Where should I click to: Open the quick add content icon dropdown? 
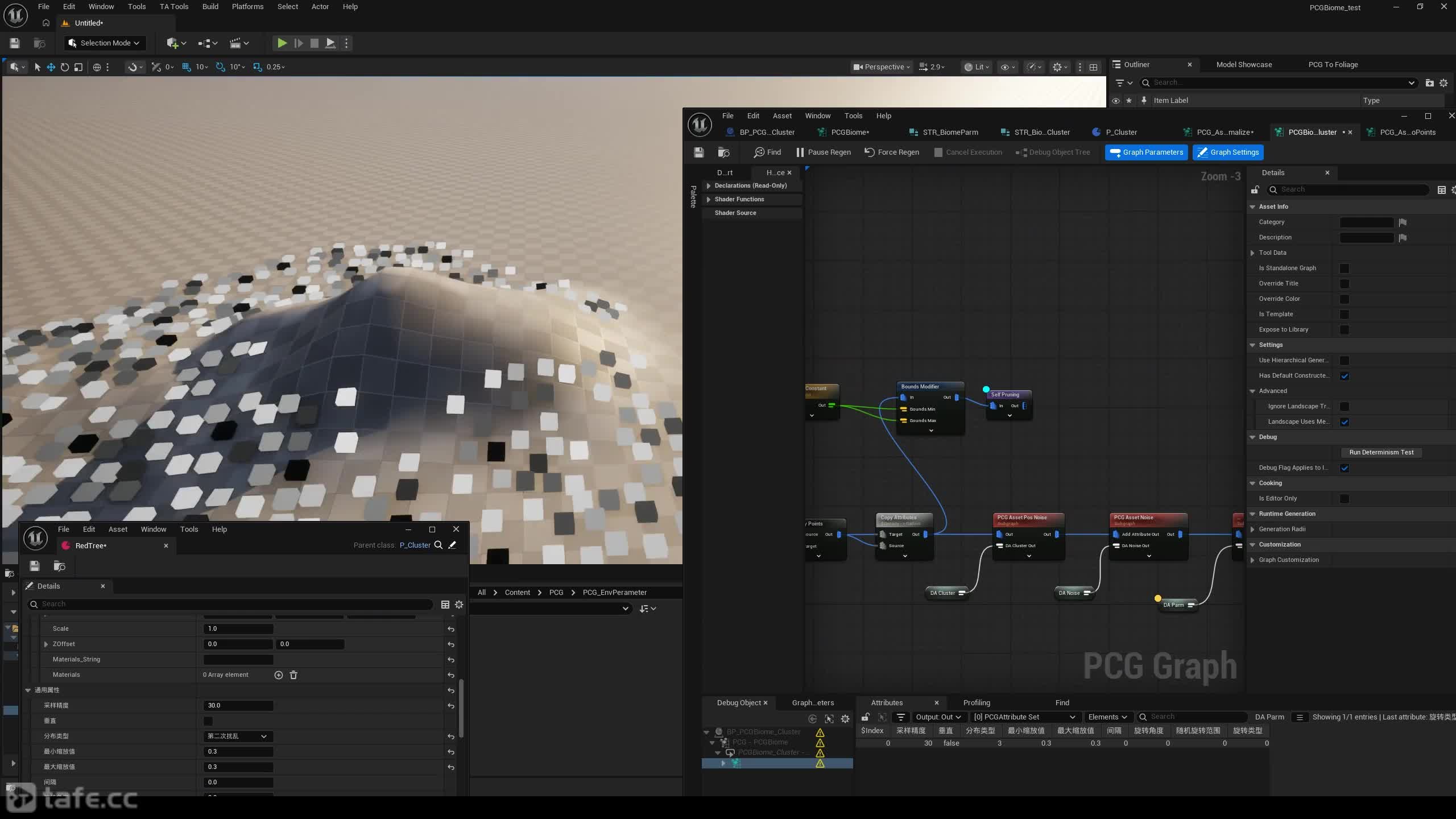[176, 43]
